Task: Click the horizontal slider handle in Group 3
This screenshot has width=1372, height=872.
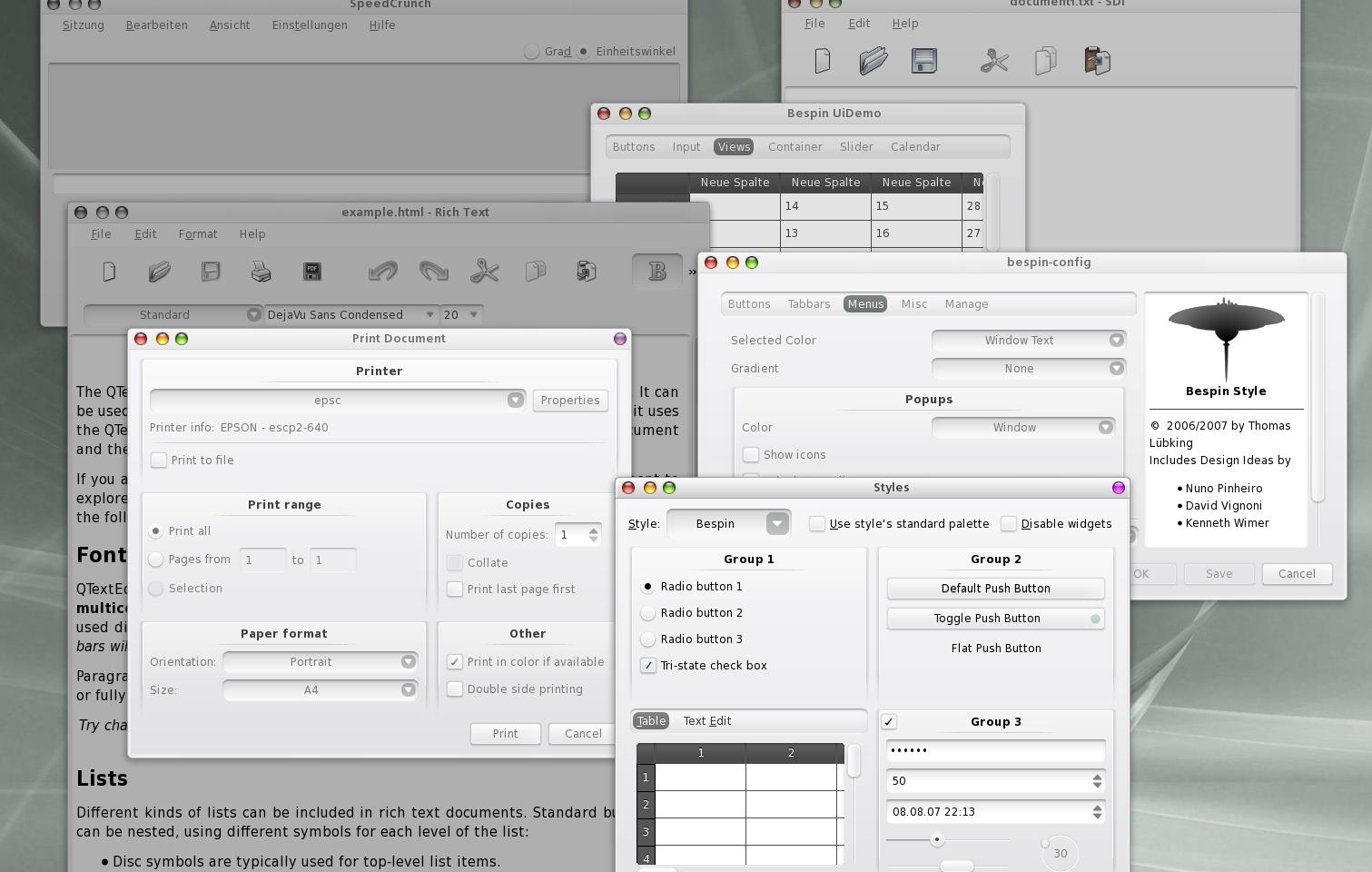Action: point(937,839)
